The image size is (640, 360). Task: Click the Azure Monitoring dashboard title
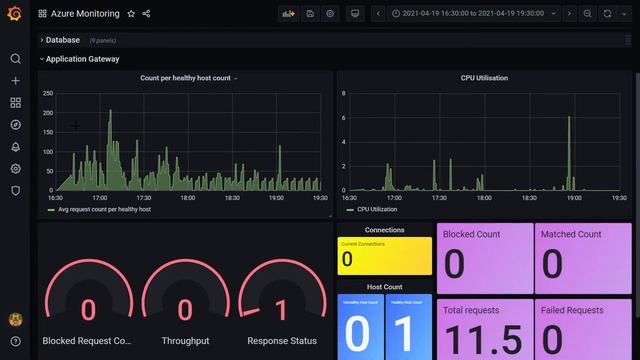(x=85, y=13)
